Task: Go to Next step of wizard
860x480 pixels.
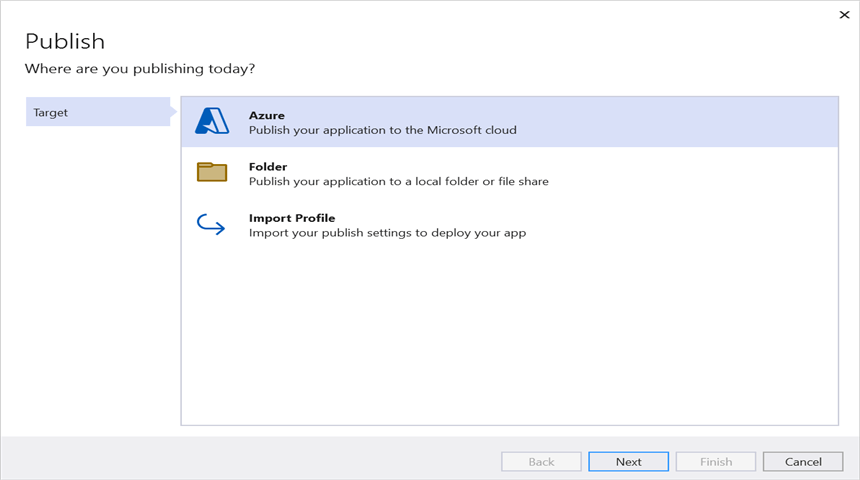Action: (629, 461)
